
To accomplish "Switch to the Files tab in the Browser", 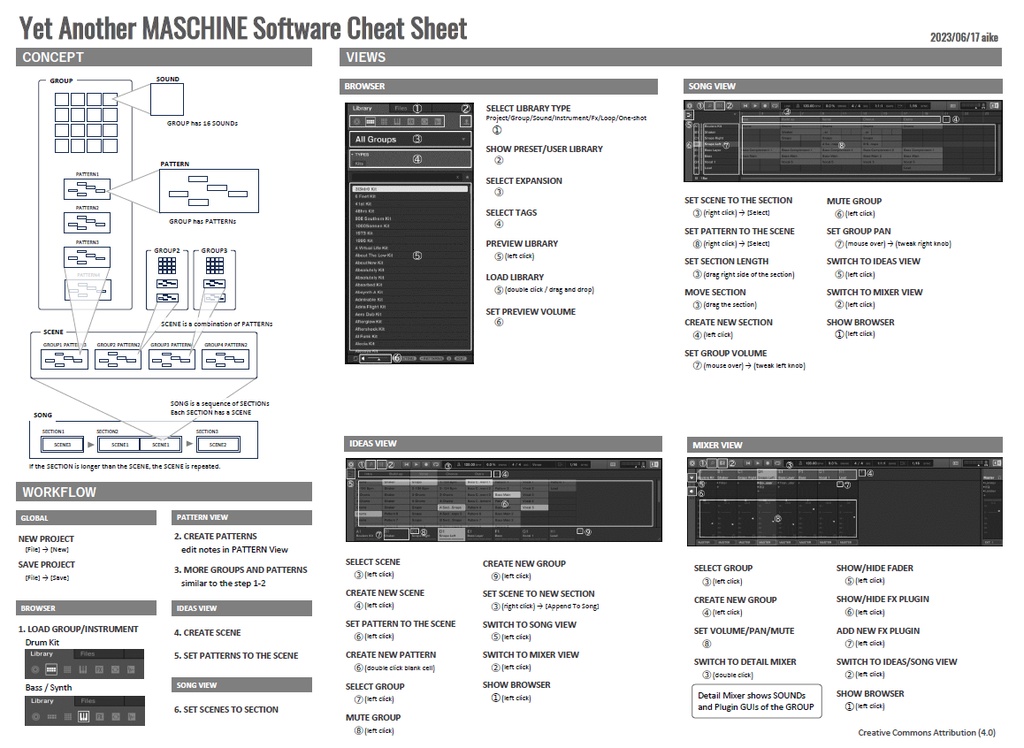I will click(400, 108).
